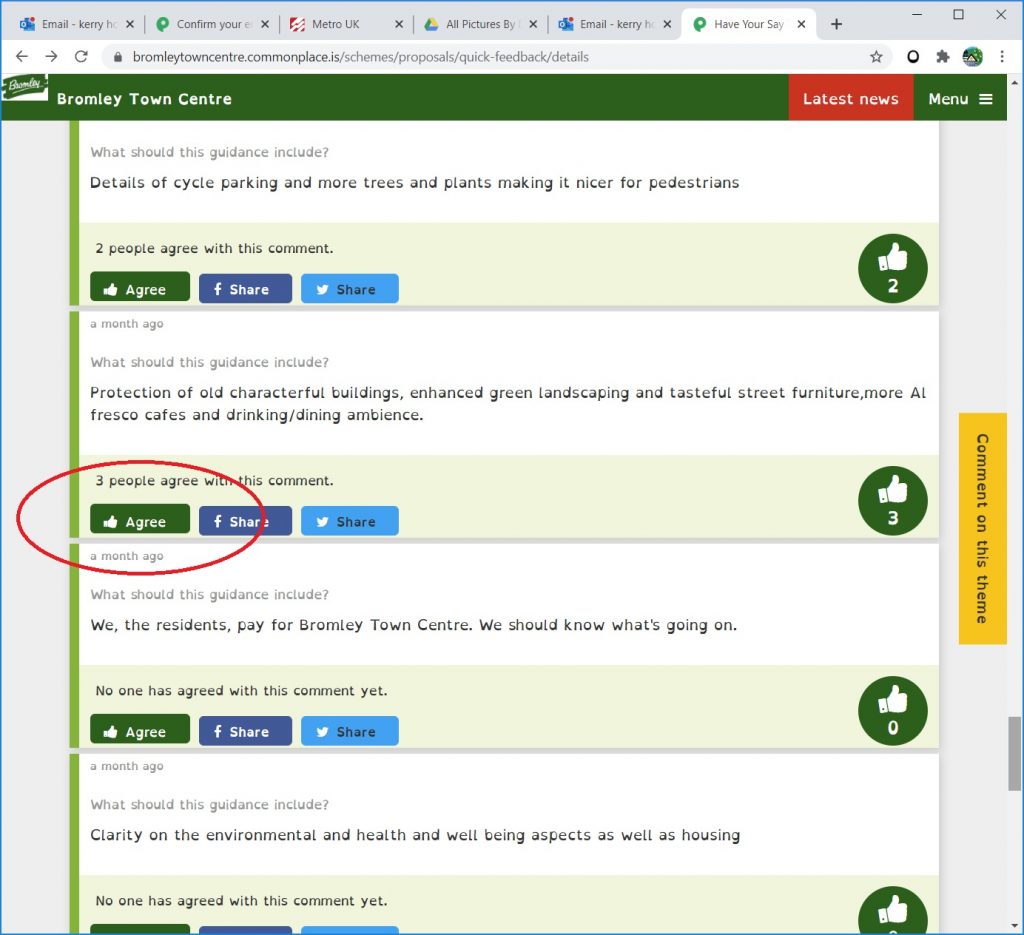Image resolution: width=1024 pixels, height=935 pixels.
Task: Click the scrollbar down arrow
Action: coord(1014,926)
